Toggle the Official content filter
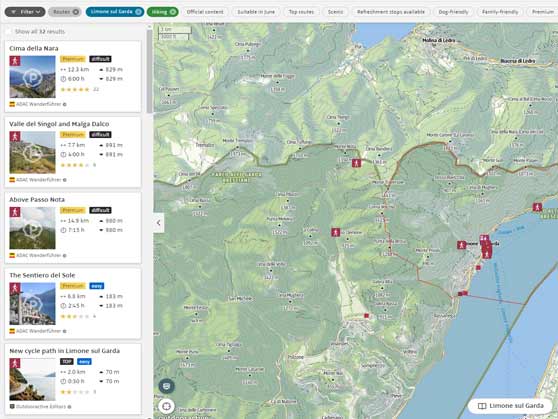The image size is (558, 419). [205, 12]
